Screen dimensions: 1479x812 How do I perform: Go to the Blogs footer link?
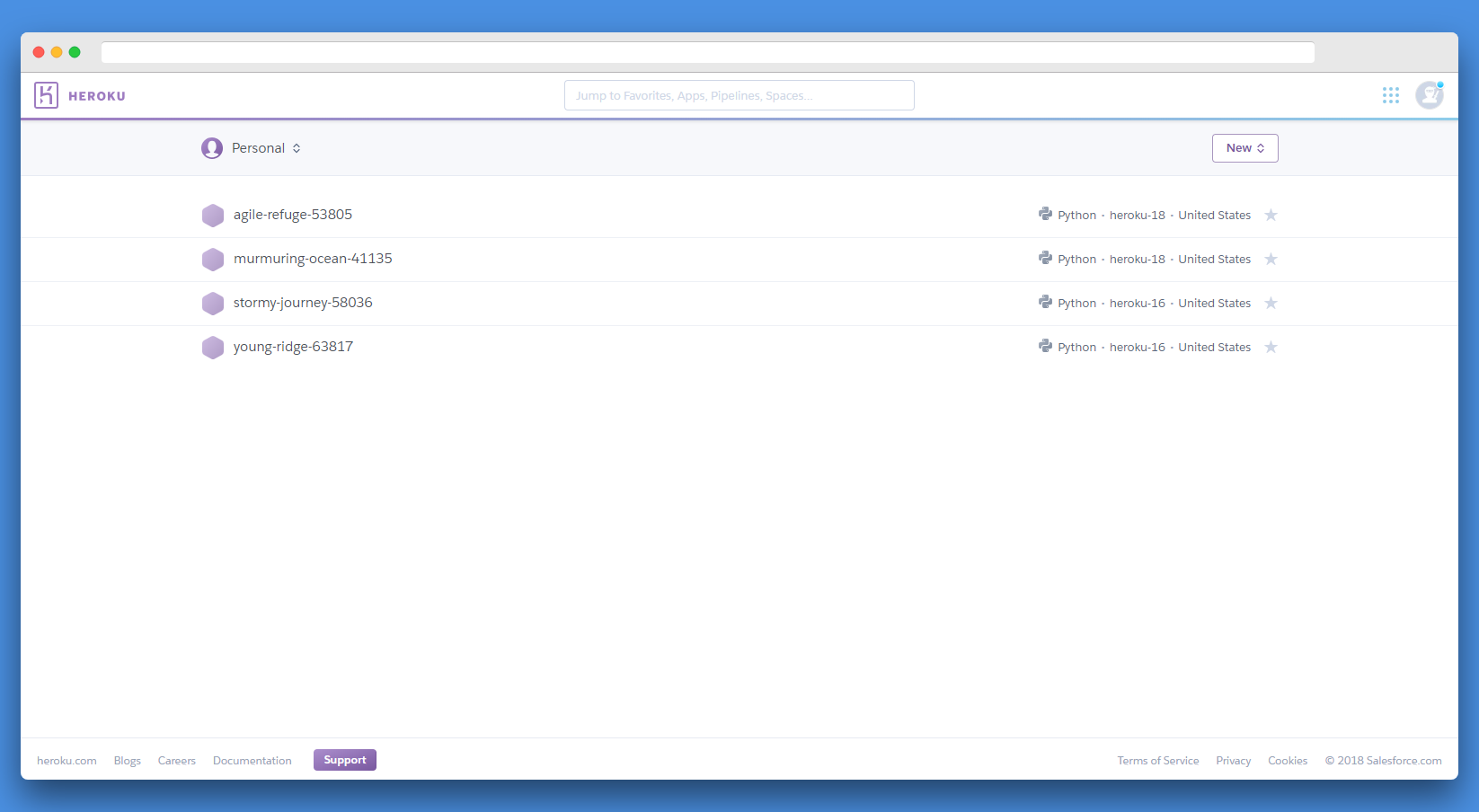coord(127,761)
